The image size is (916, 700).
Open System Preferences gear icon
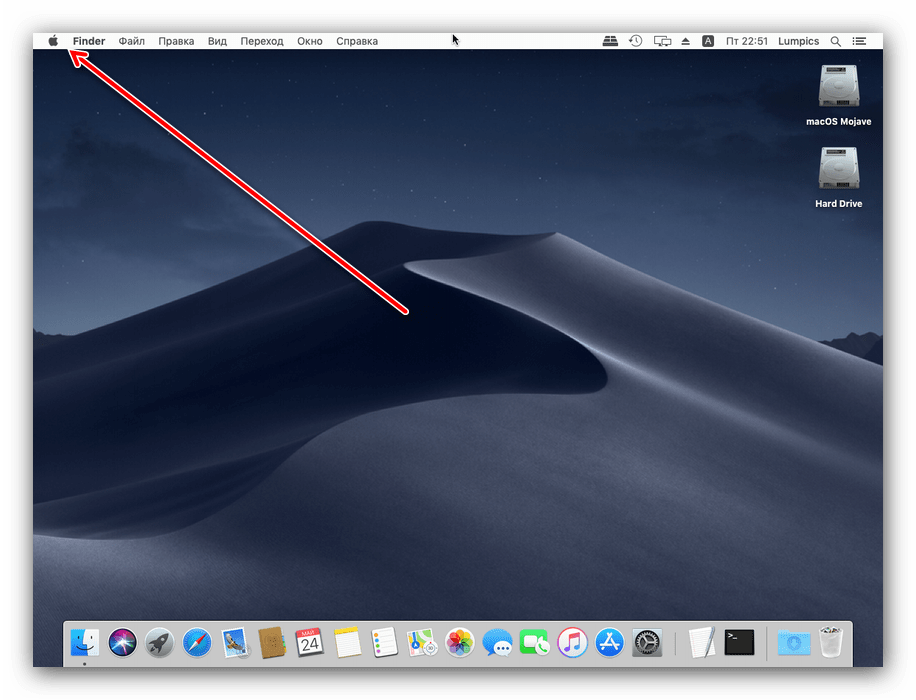[x=647, y=642]
